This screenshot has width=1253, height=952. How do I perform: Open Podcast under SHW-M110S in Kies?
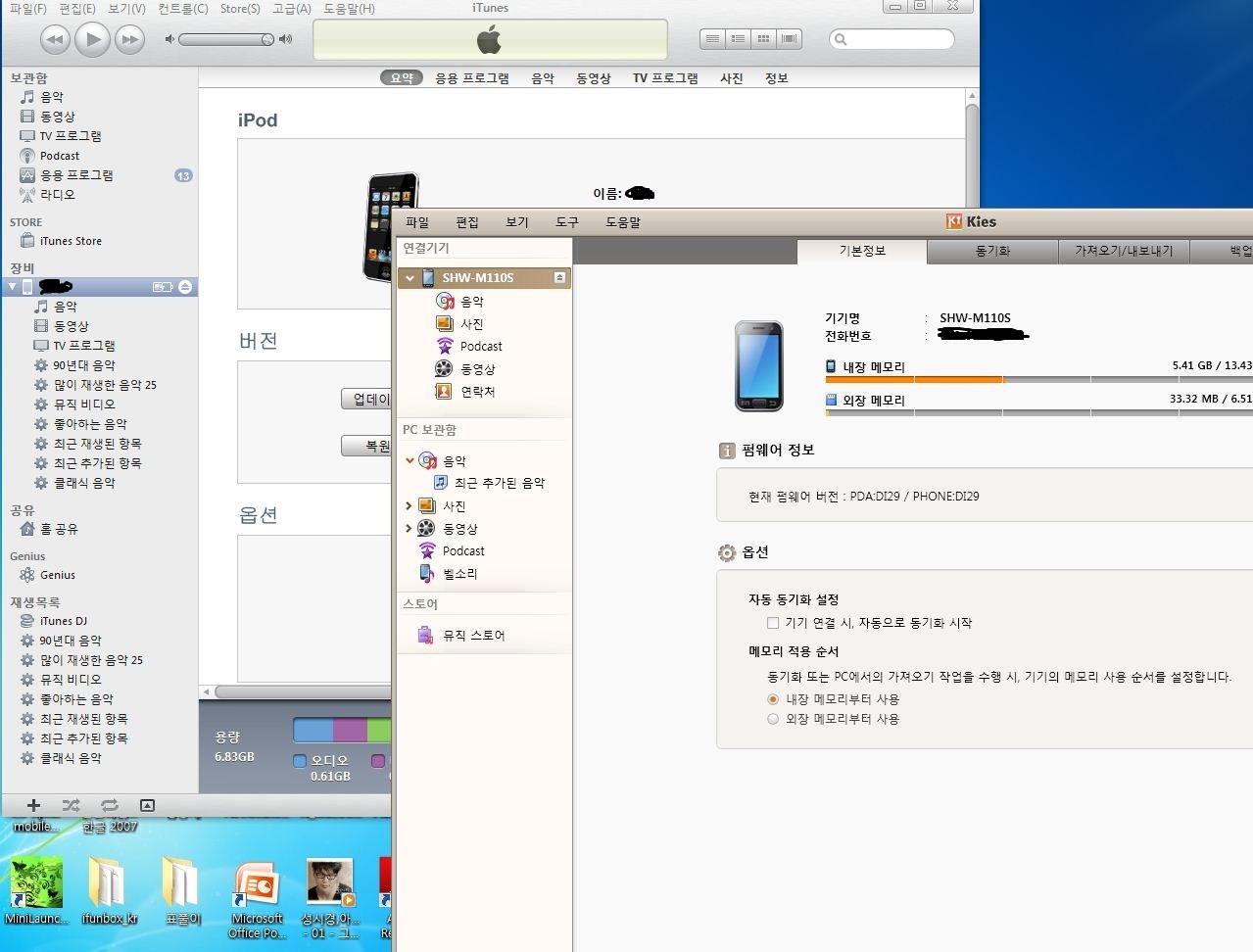pos(481,347)
